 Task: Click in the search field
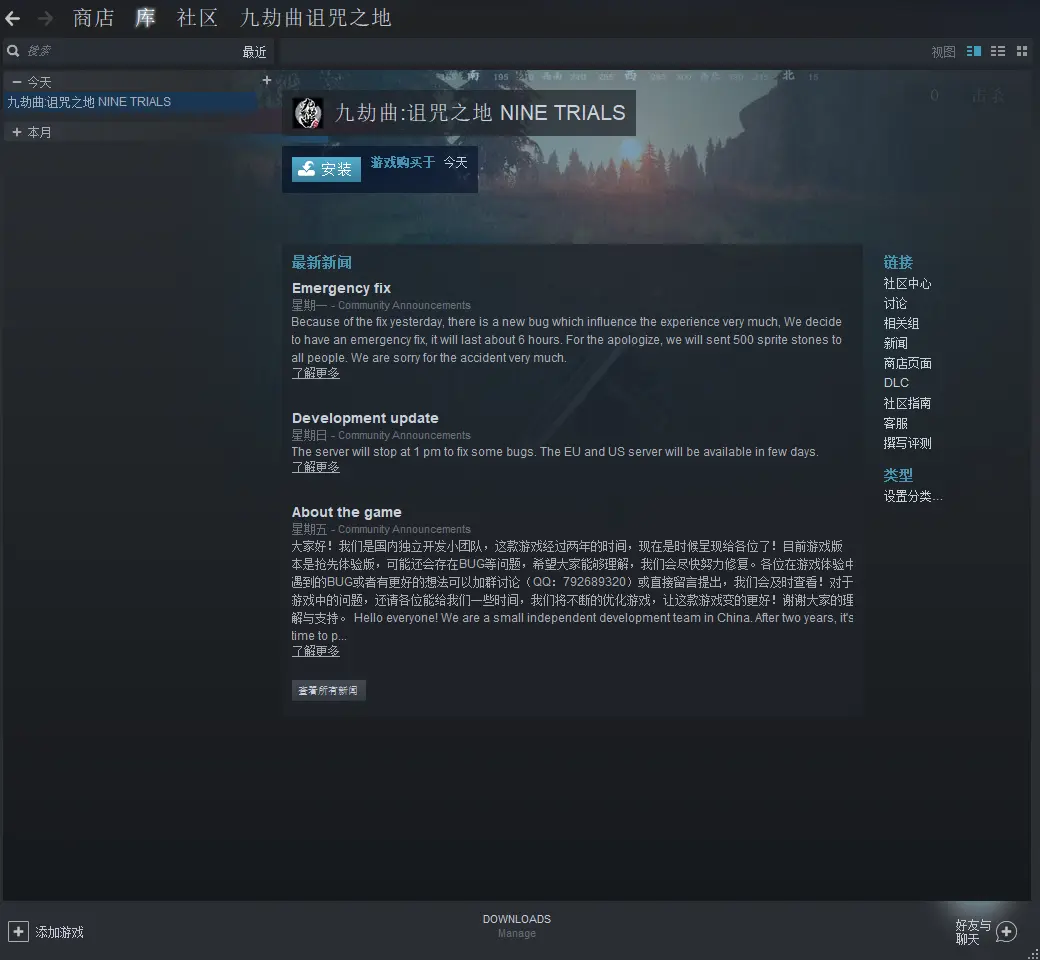pos(126,51)
